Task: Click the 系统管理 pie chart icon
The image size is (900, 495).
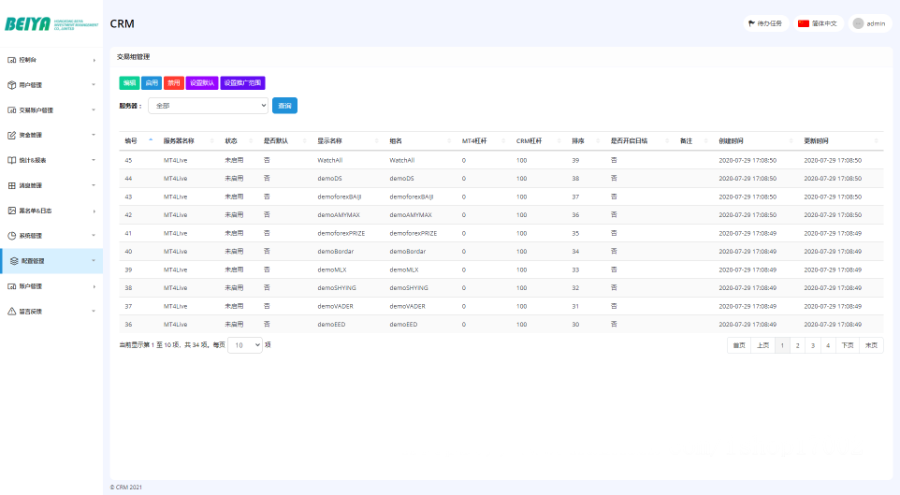Action: (11, 236)
